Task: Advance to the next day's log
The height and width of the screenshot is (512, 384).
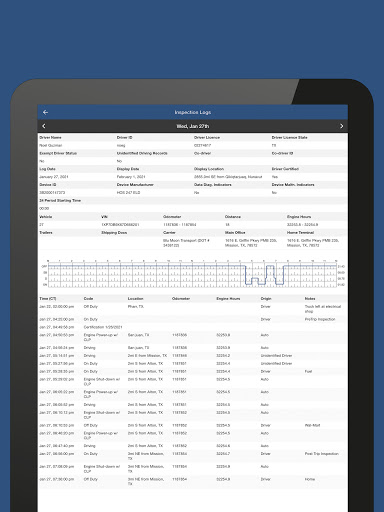Action: (x=341, y=126)
